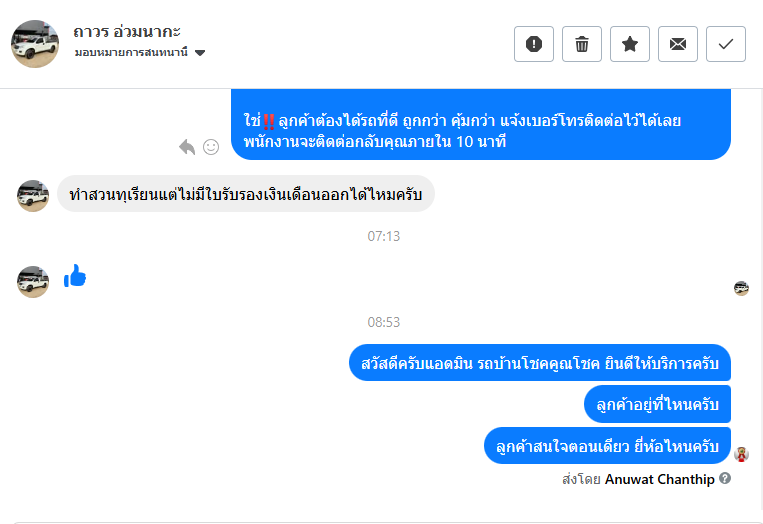The image size is (763, 524).
Task: Click sender name Anuwat Chanthip
Action: tap(659, 479)
